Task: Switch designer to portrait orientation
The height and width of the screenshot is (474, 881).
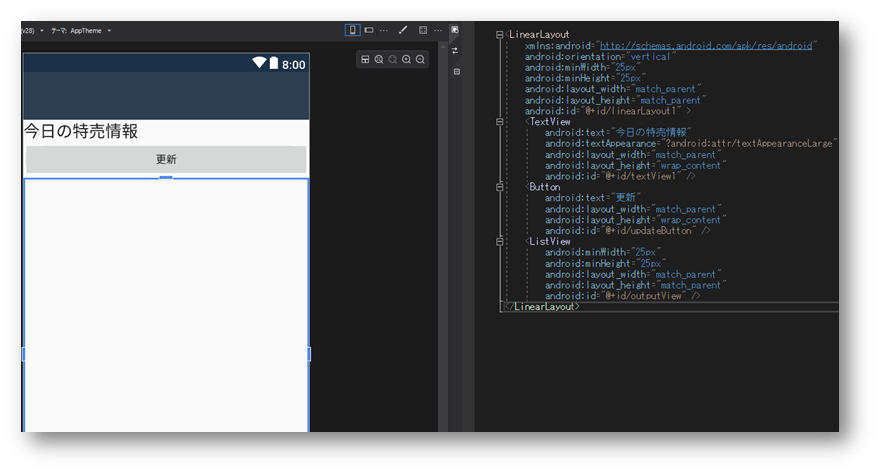Action: click(x=352, y=30)
